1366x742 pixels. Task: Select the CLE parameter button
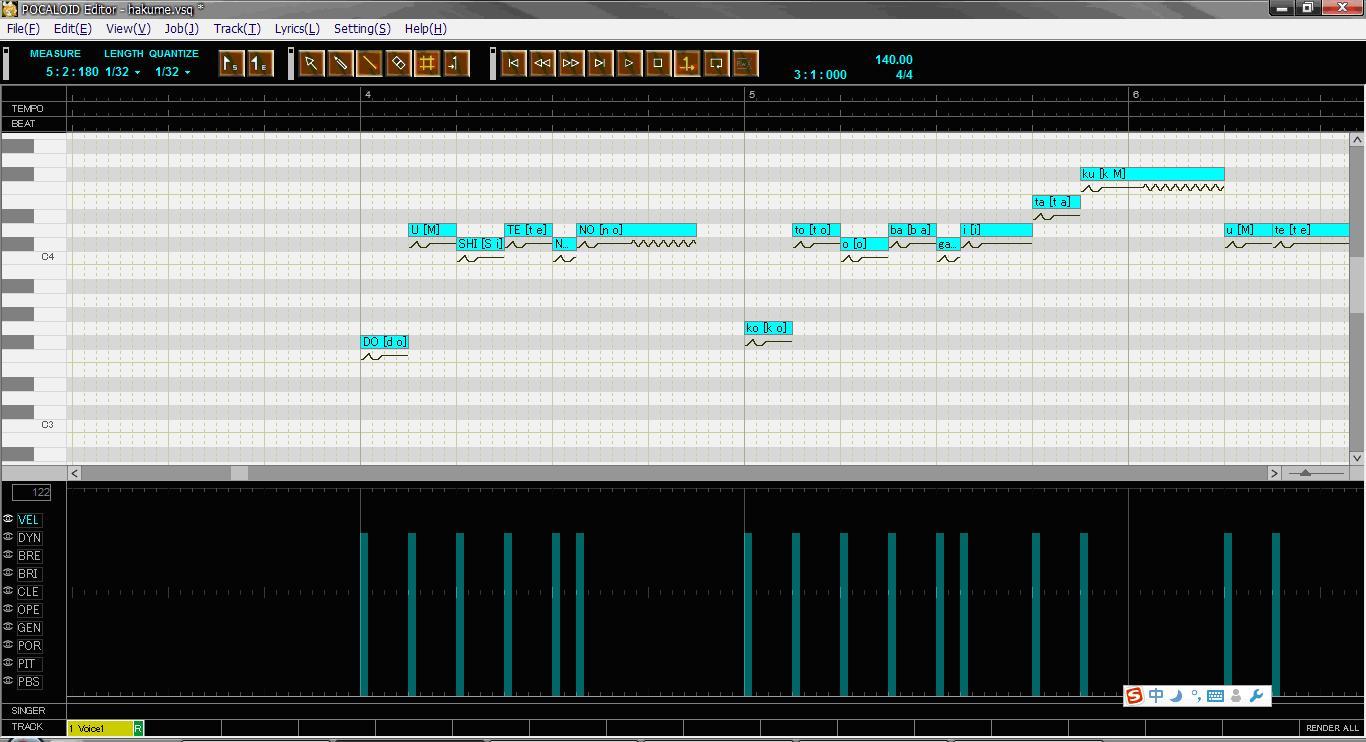(29, 592)
